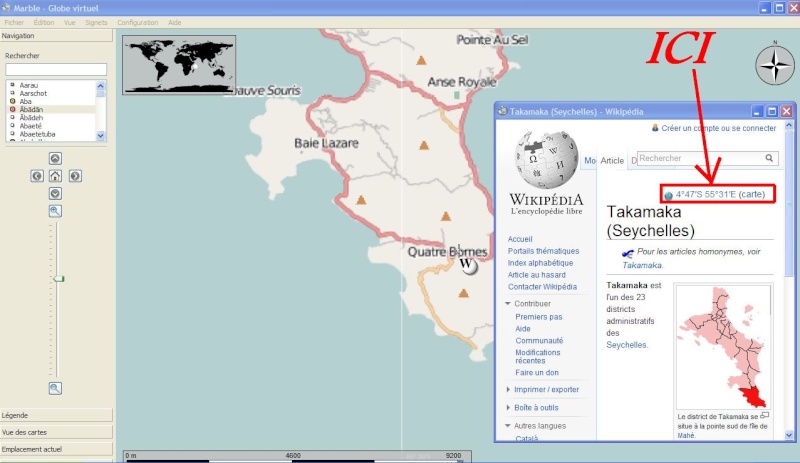Open the Signets menu
Image resolution: width=800 pixels, height=463 pixels.
click(x=96, y=22)
